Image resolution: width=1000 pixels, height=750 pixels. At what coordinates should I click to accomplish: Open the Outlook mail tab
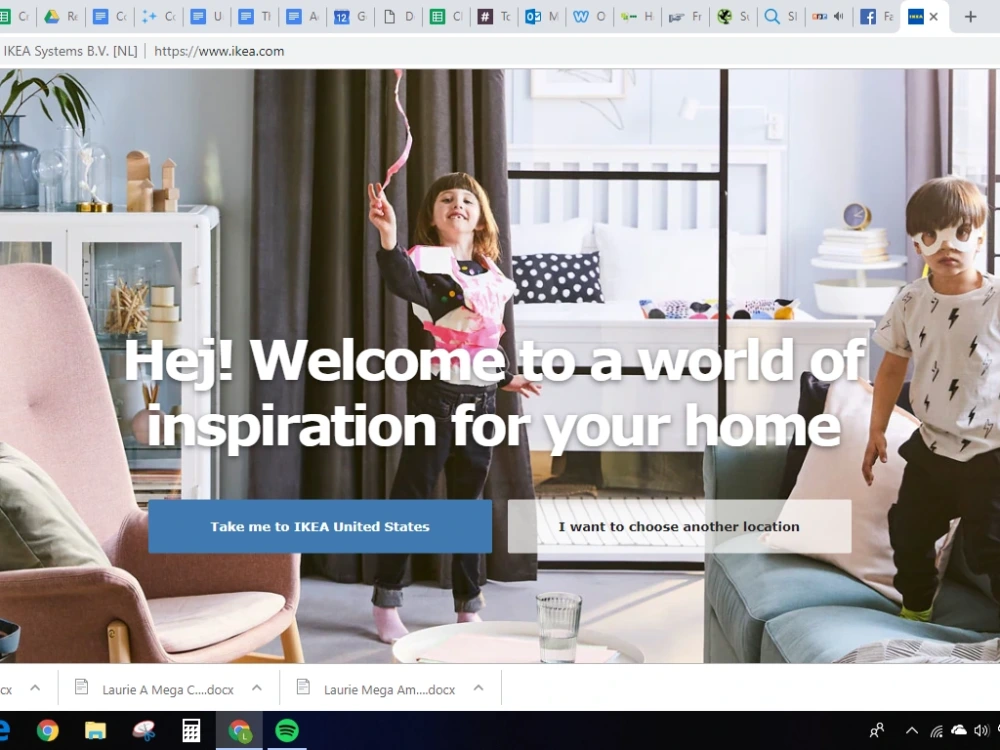pos(542,17)
